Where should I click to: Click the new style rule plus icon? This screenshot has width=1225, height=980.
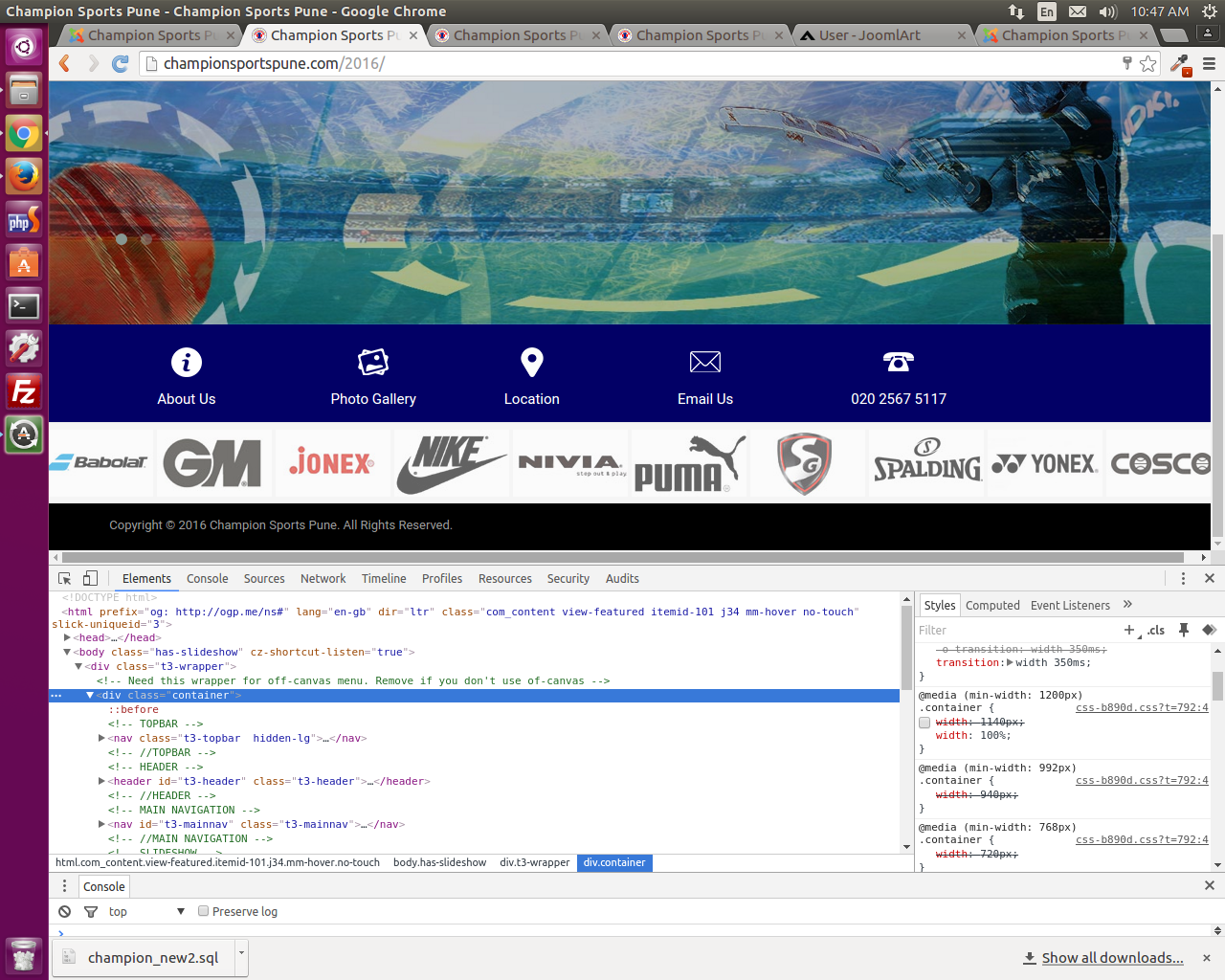coord(1129,630)
